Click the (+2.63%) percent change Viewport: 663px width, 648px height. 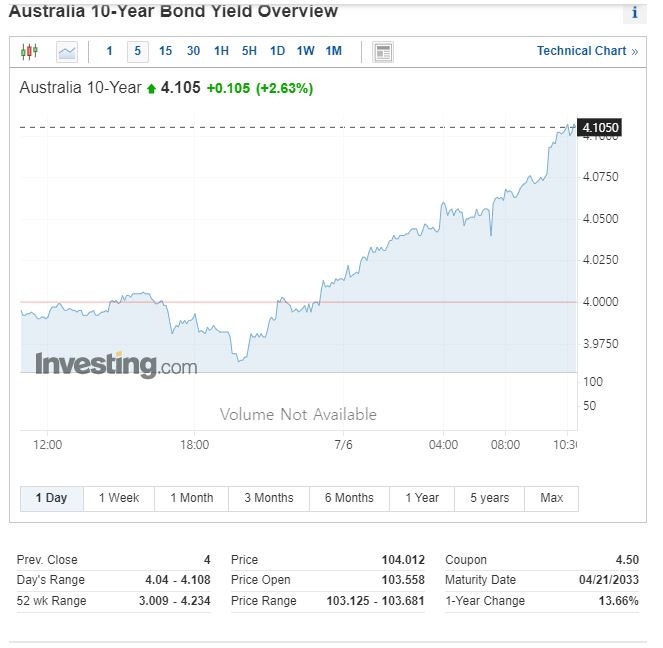point(284,88)
